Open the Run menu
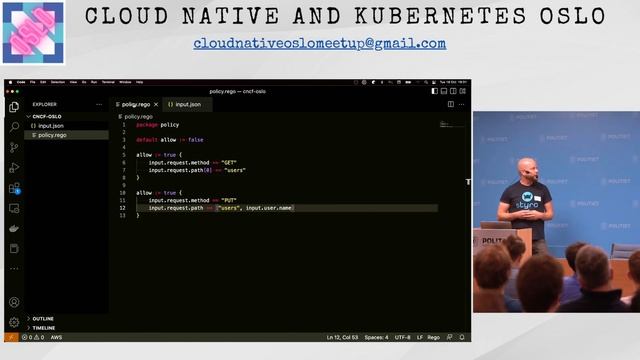The image size is (640, 360). pyautogui.click(x=94, y=82)
